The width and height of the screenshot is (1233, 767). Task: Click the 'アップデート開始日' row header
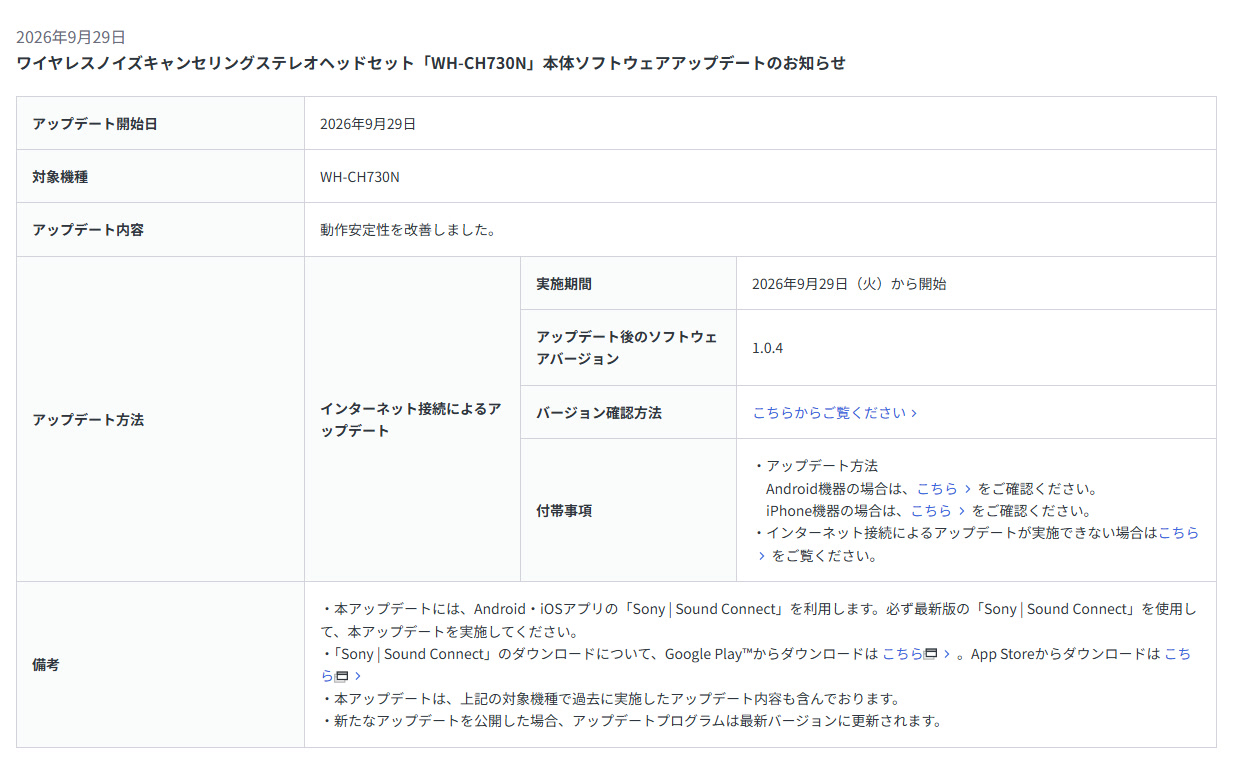point(160,124)
